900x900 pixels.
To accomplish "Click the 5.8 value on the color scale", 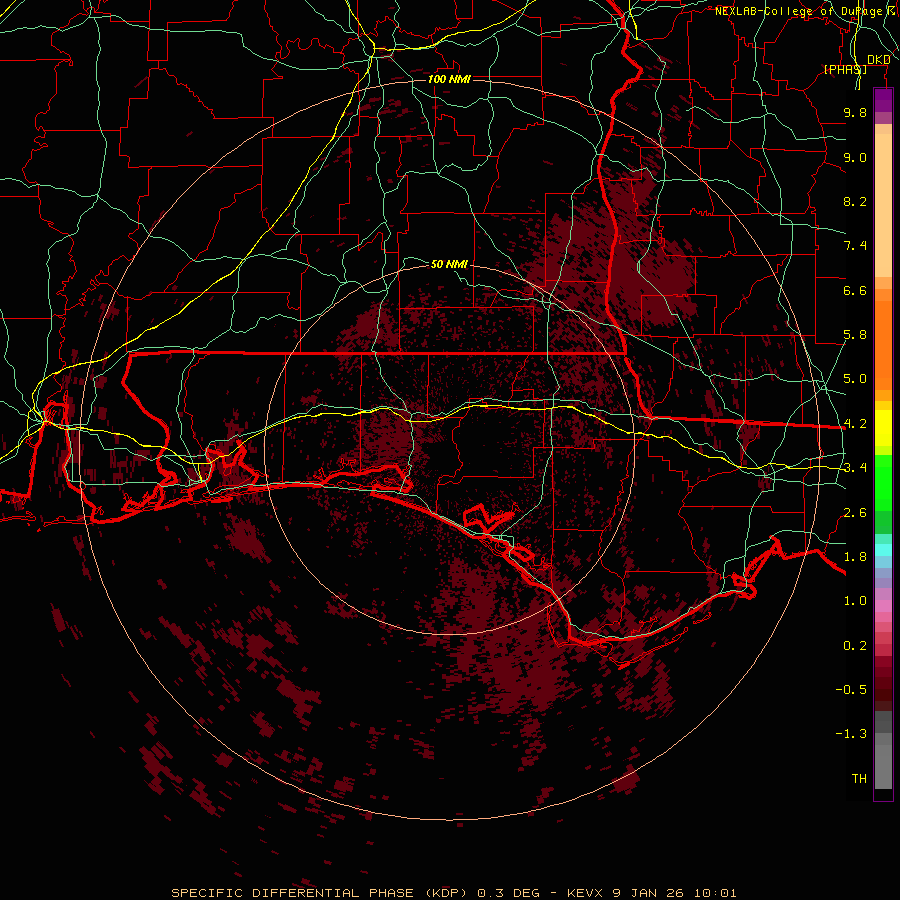I will point(855,335).
